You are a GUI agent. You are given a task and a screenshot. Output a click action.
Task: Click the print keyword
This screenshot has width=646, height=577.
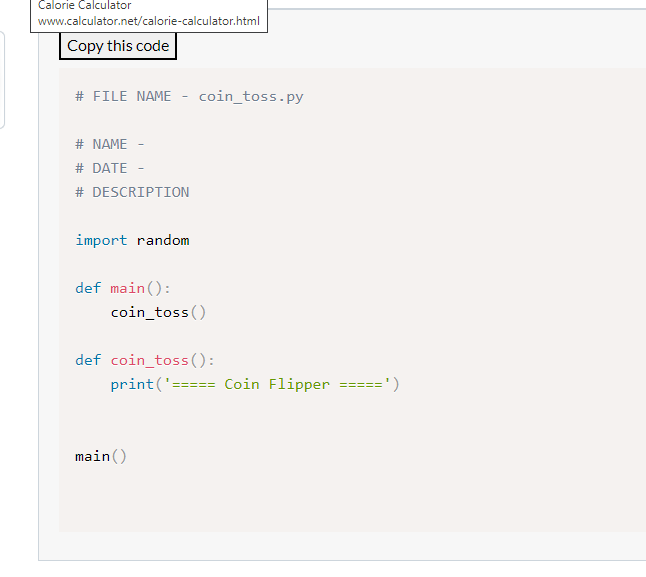click(132, 385)
